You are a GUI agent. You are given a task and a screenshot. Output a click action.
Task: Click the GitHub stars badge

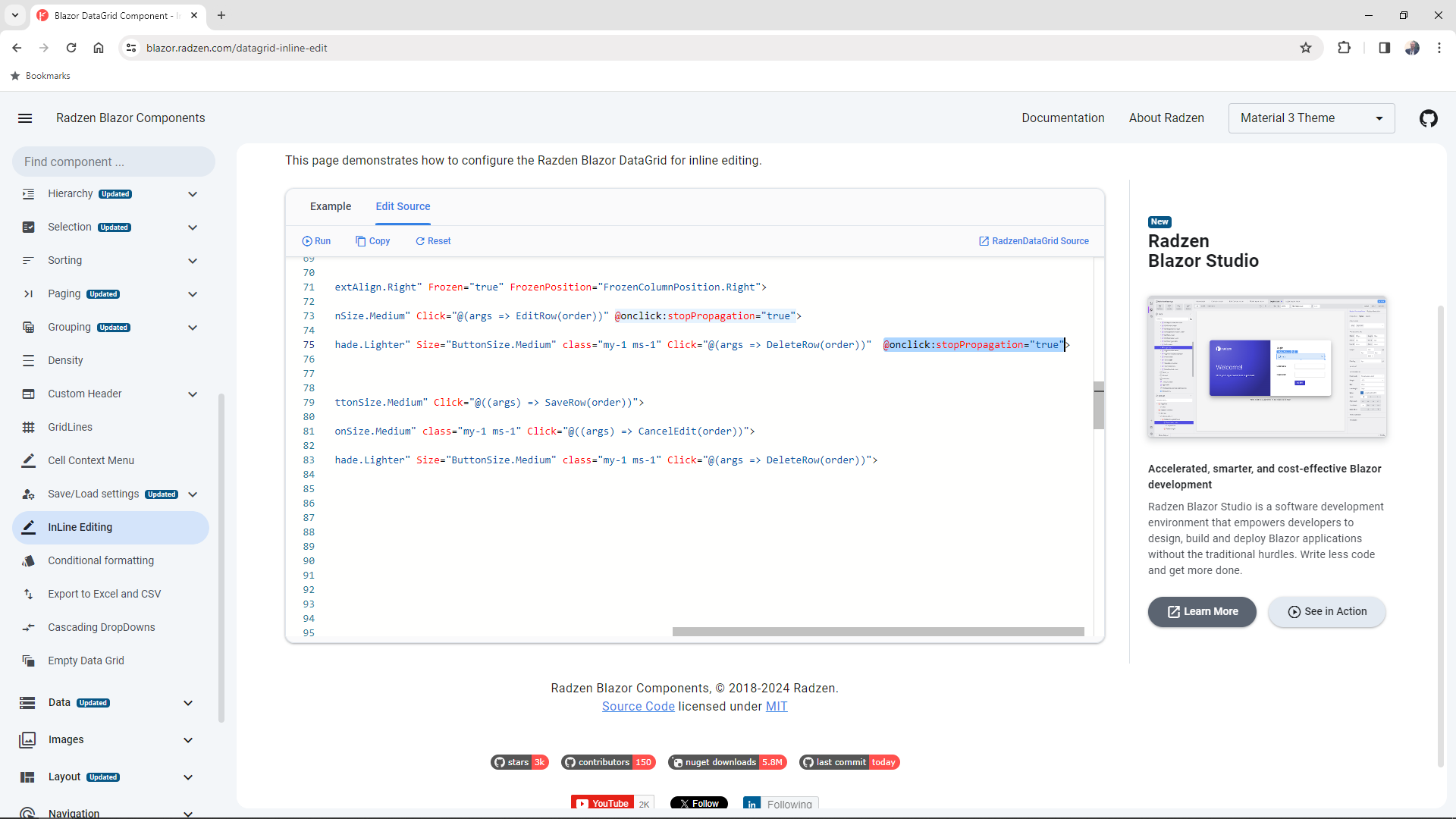519,762
